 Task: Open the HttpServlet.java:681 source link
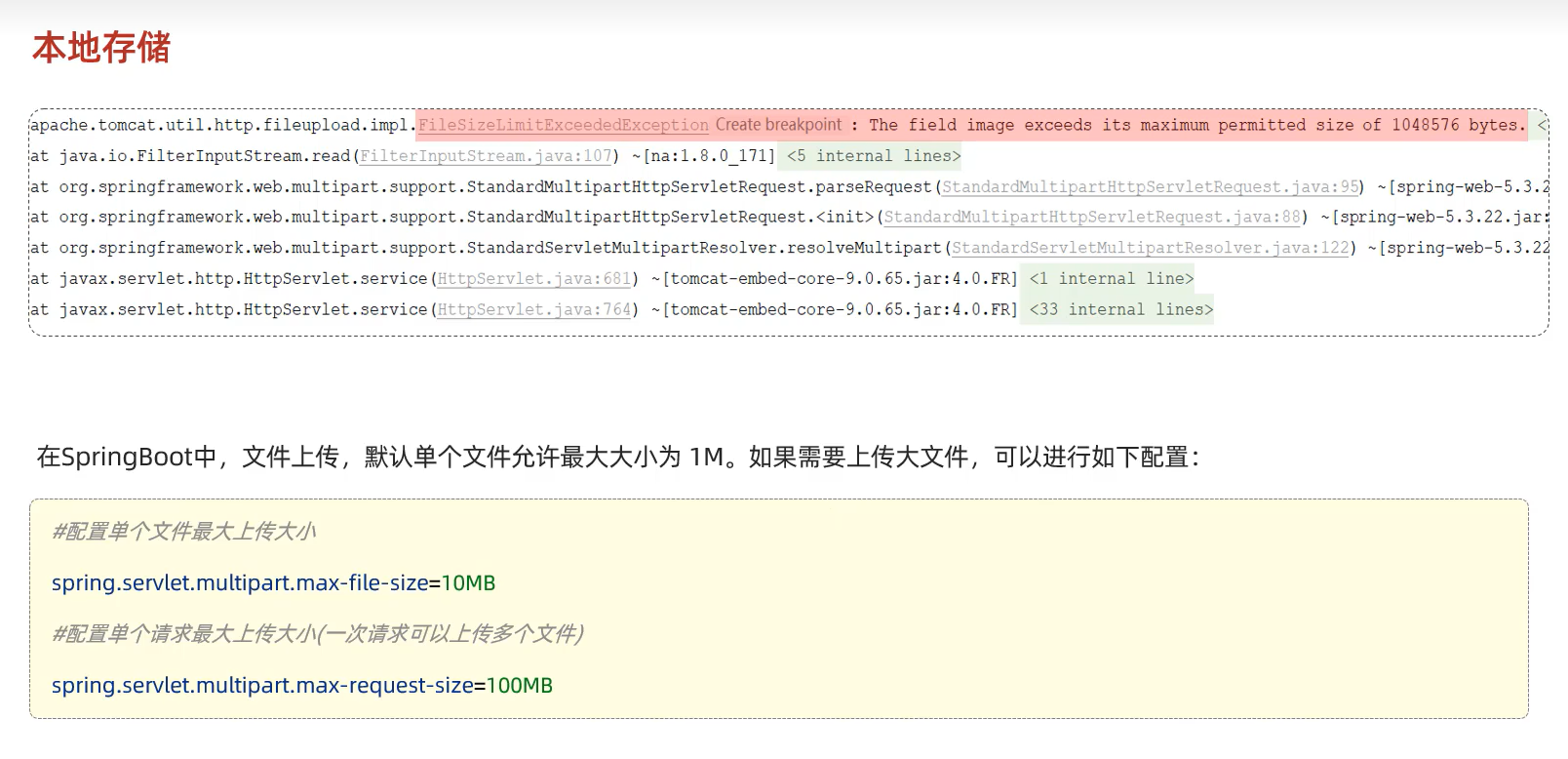click(x=534, y=279)
